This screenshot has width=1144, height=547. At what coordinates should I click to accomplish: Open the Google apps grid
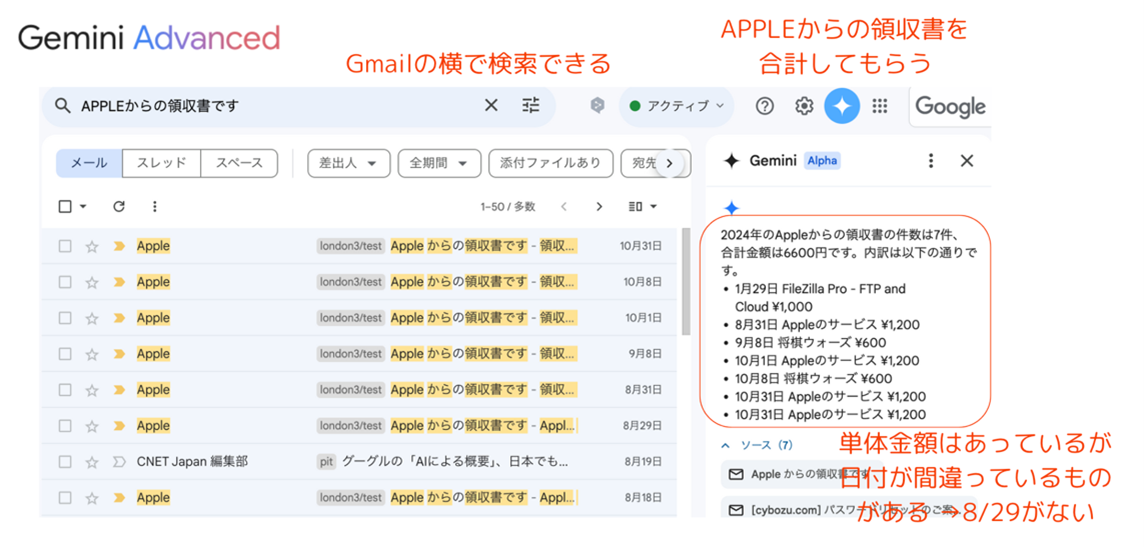[880, 106]
